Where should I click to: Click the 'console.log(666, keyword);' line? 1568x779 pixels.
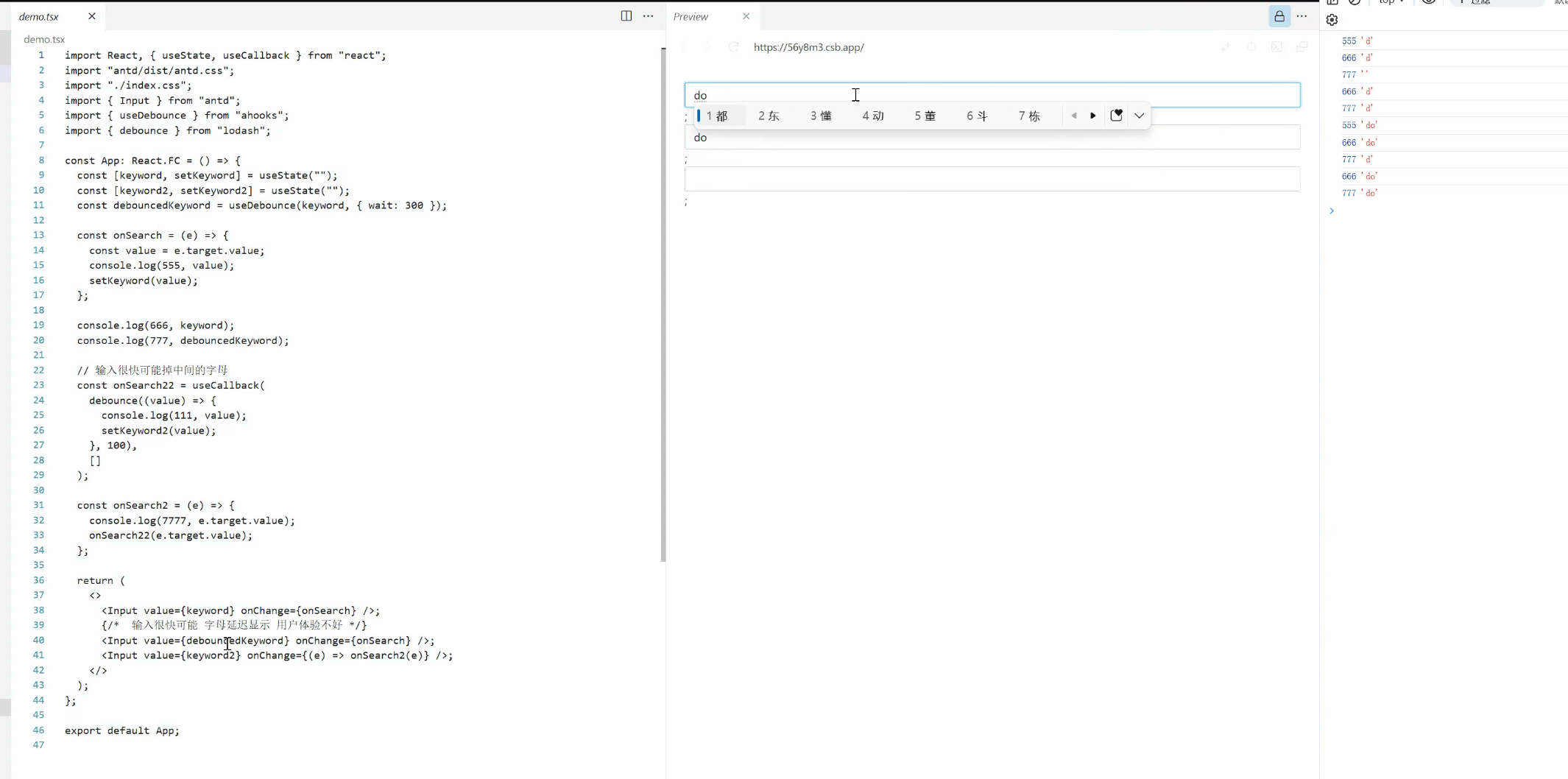(156, 325)
